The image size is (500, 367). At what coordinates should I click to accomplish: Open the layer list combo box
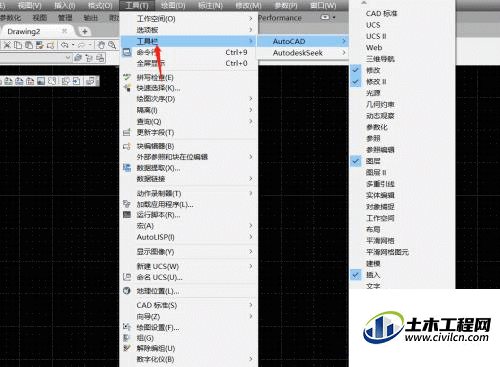coord(35,58)
